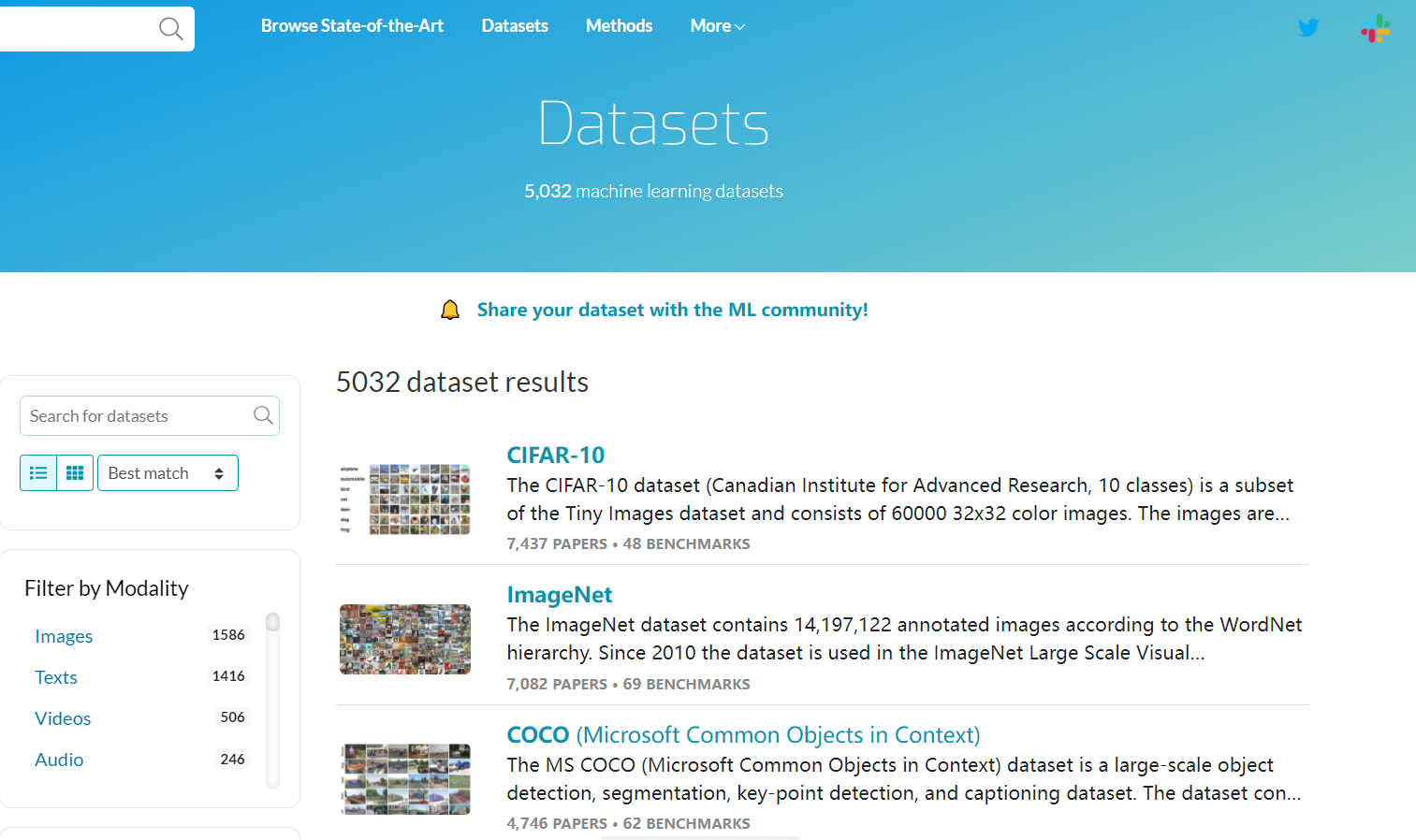Open the Slack community icon

point(1375,29)
